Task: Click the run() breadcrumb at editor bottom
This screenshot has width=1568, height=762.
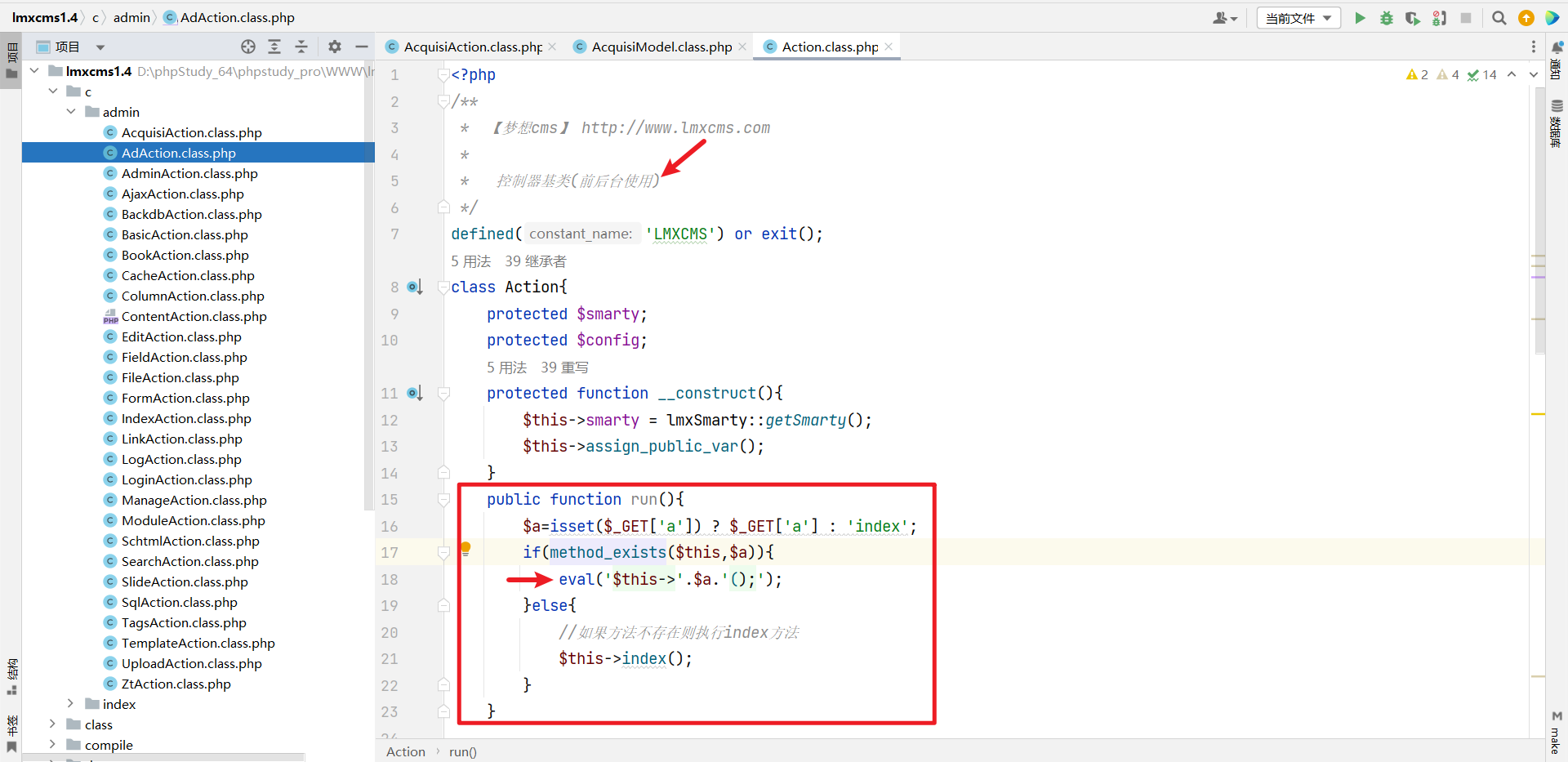Action: [x=463, y=751]
